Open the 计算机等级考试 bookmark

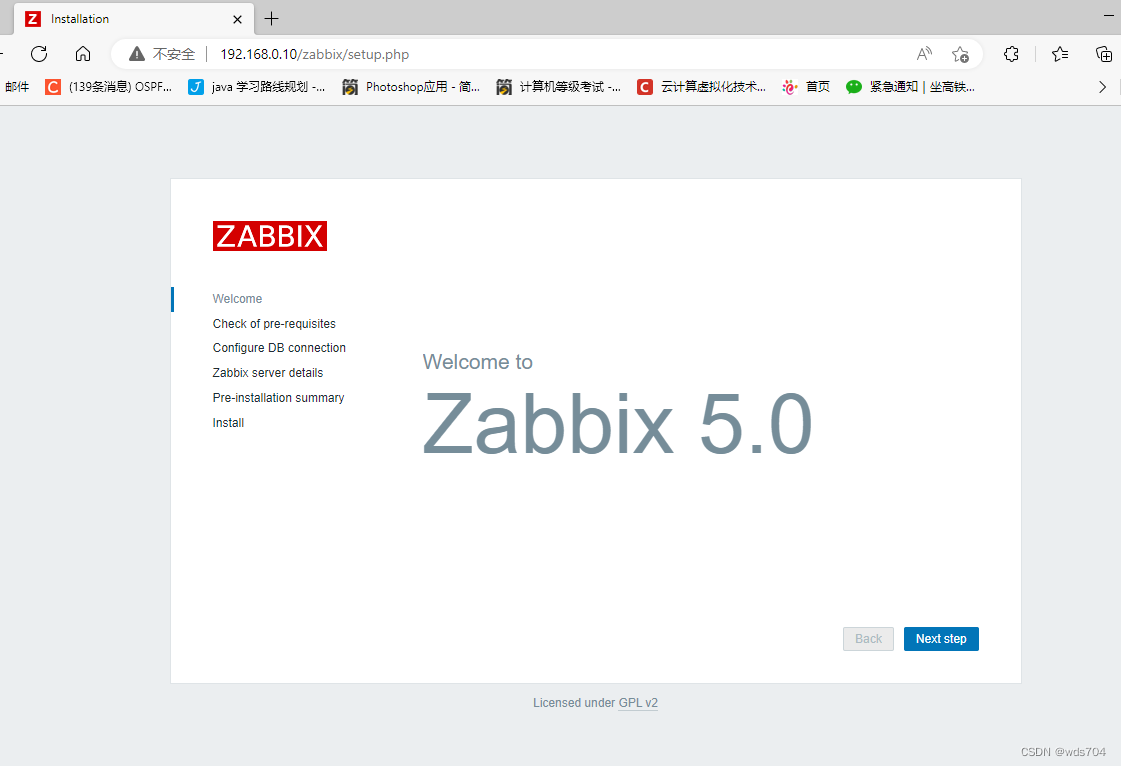[558, 87]
